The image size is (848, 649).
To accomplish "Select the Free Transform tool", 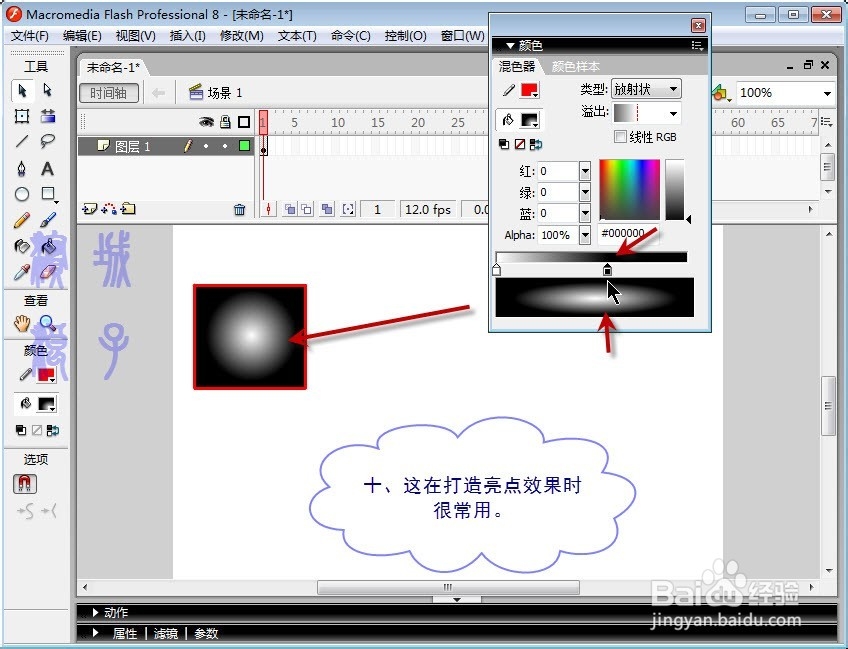I will (21, 117).
